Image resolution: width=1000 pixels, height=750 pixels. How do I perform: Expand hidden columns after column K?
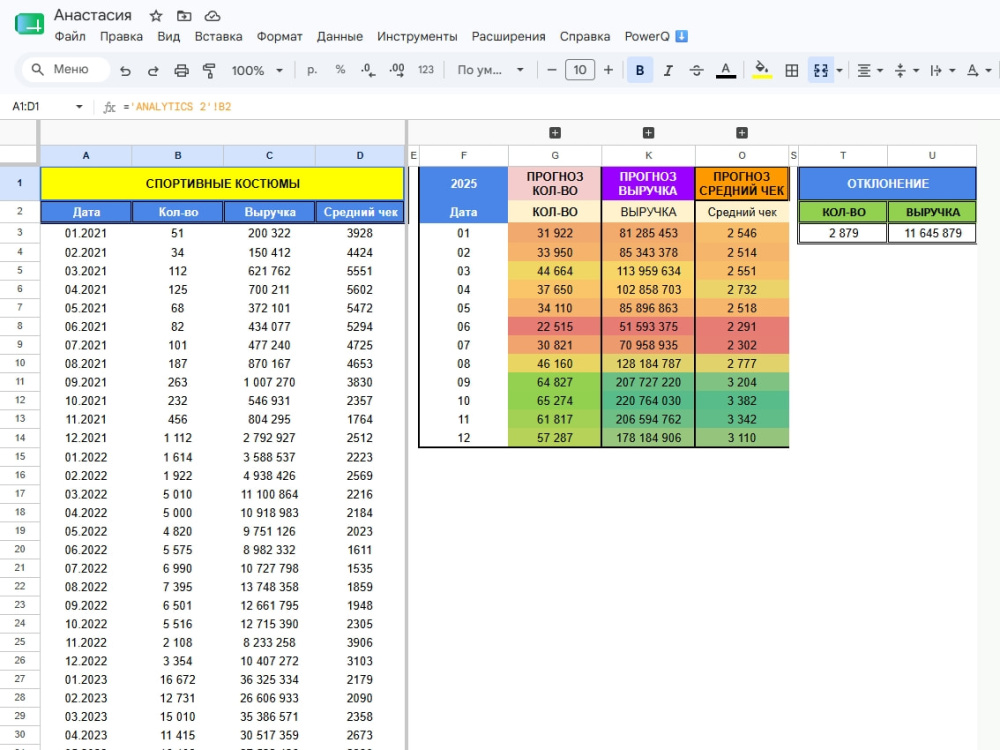[x=649, y=133]
